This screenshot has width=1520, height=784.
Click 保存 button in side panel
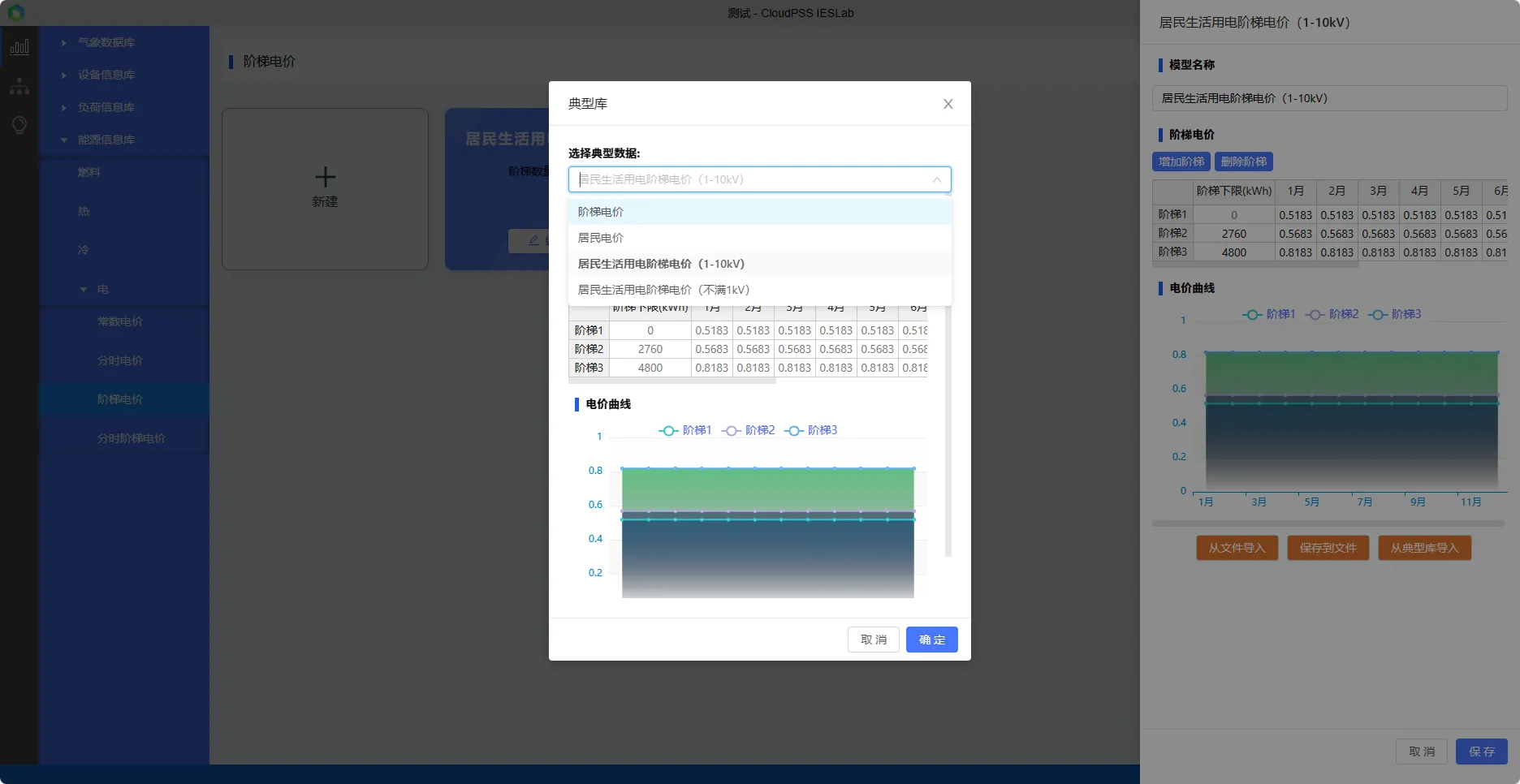[x=1482, y=752]
